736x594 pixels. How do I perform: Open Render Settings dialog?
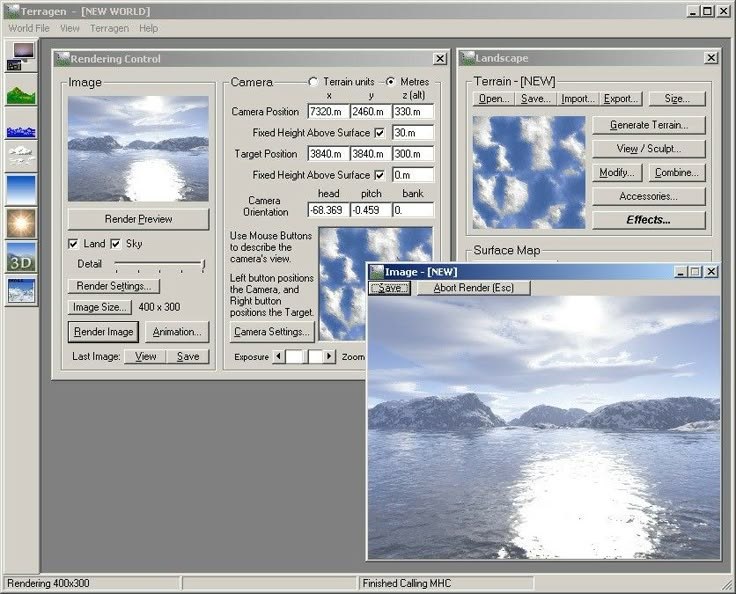coord(114,286)
